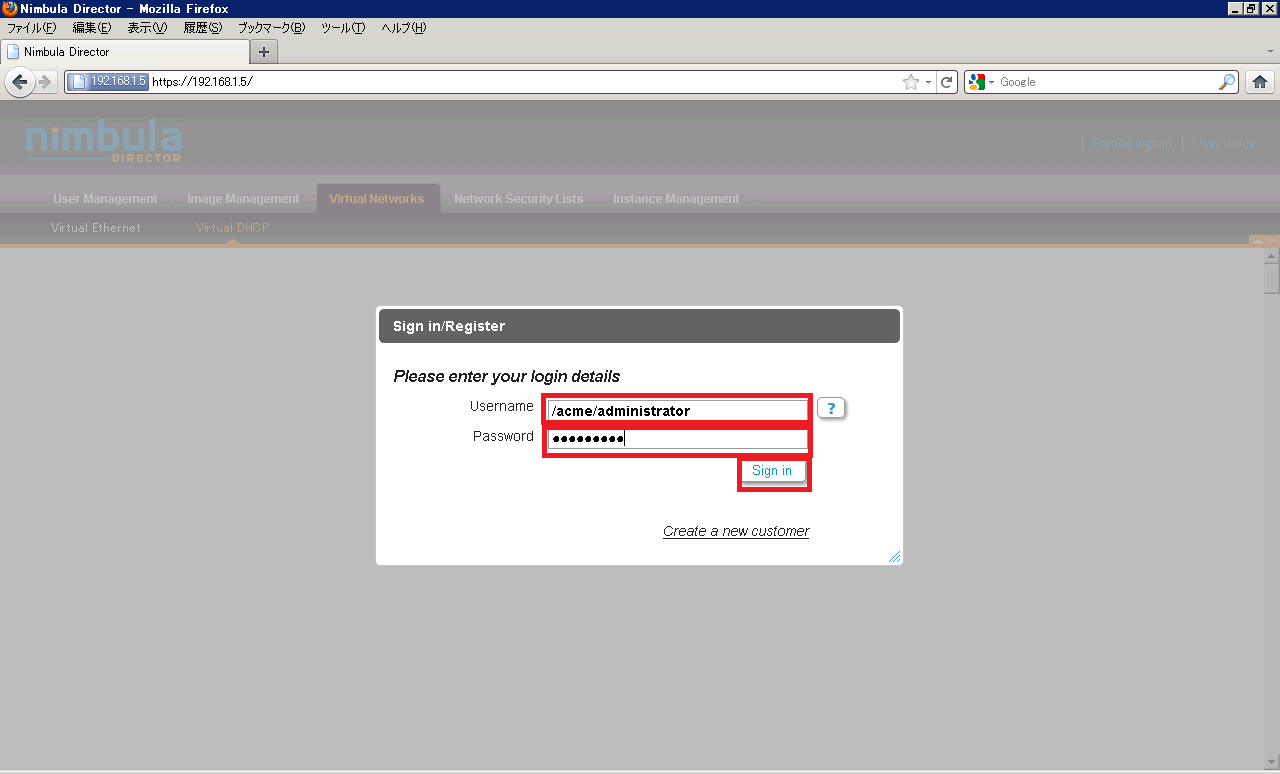Switch to the User Management tab

click(105, 199)
